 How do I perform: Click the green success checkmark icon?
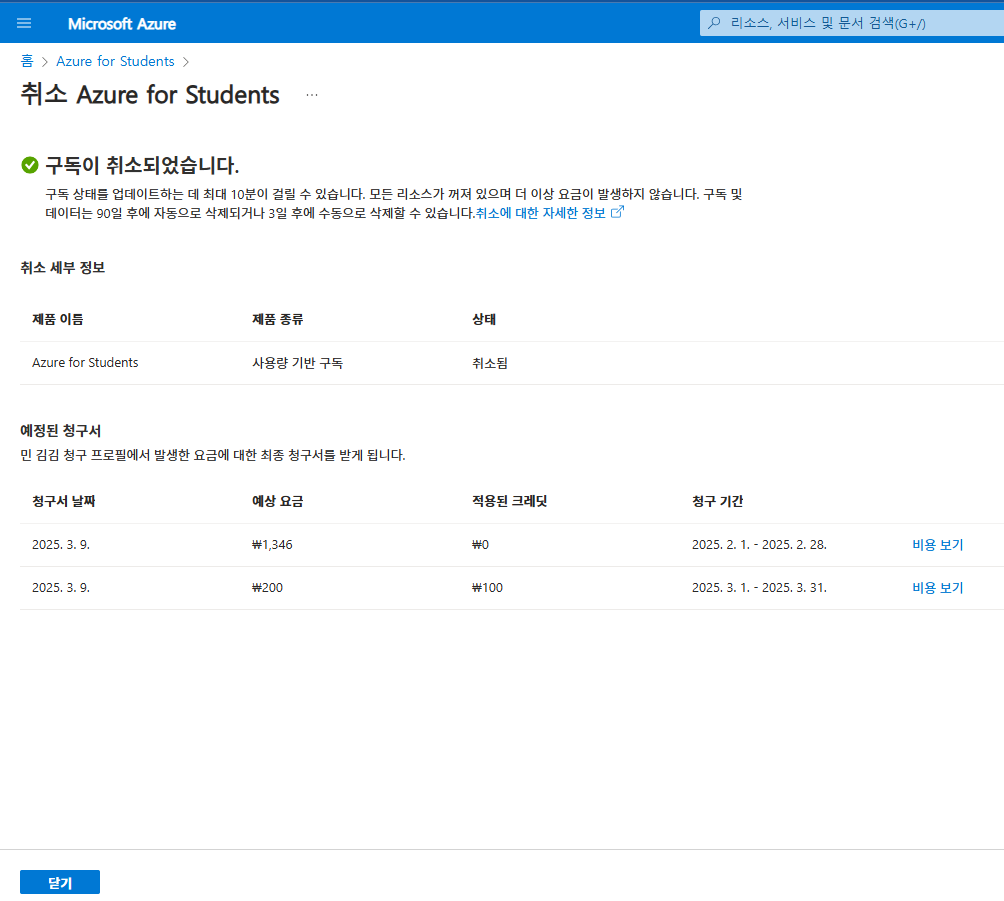click(x=29, y=165)
